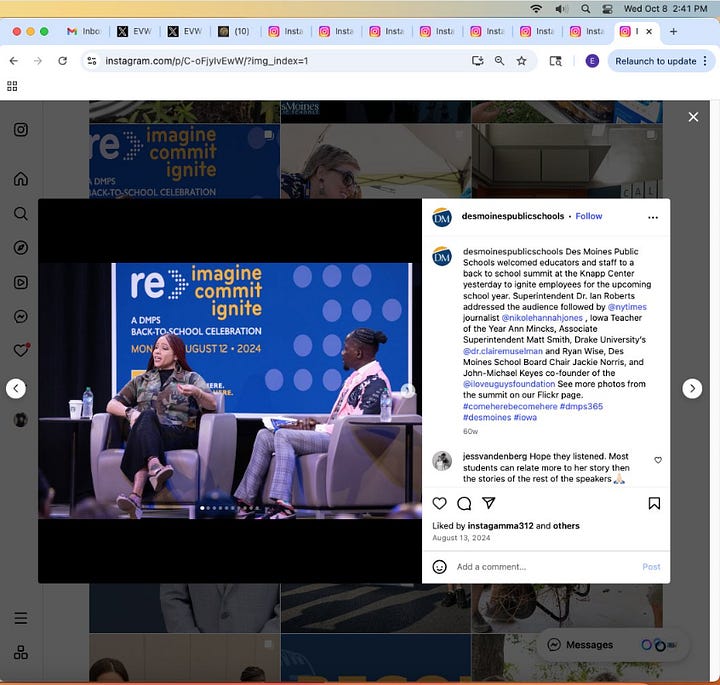This screenshot has height=685, width=720.
Task: Open the #dmps365 hashtag
Action: click(x=581, y=406)
